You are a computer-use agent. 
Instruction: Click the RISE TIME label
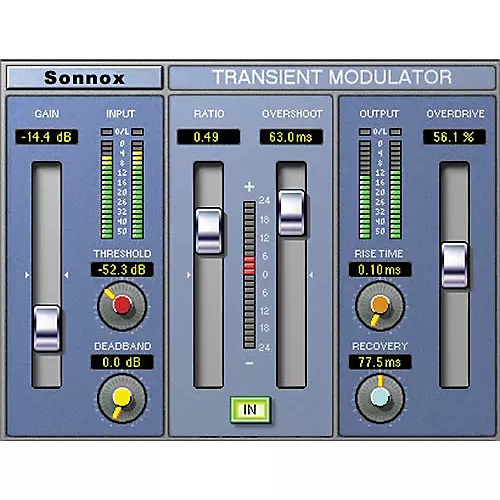pos(379,254)
